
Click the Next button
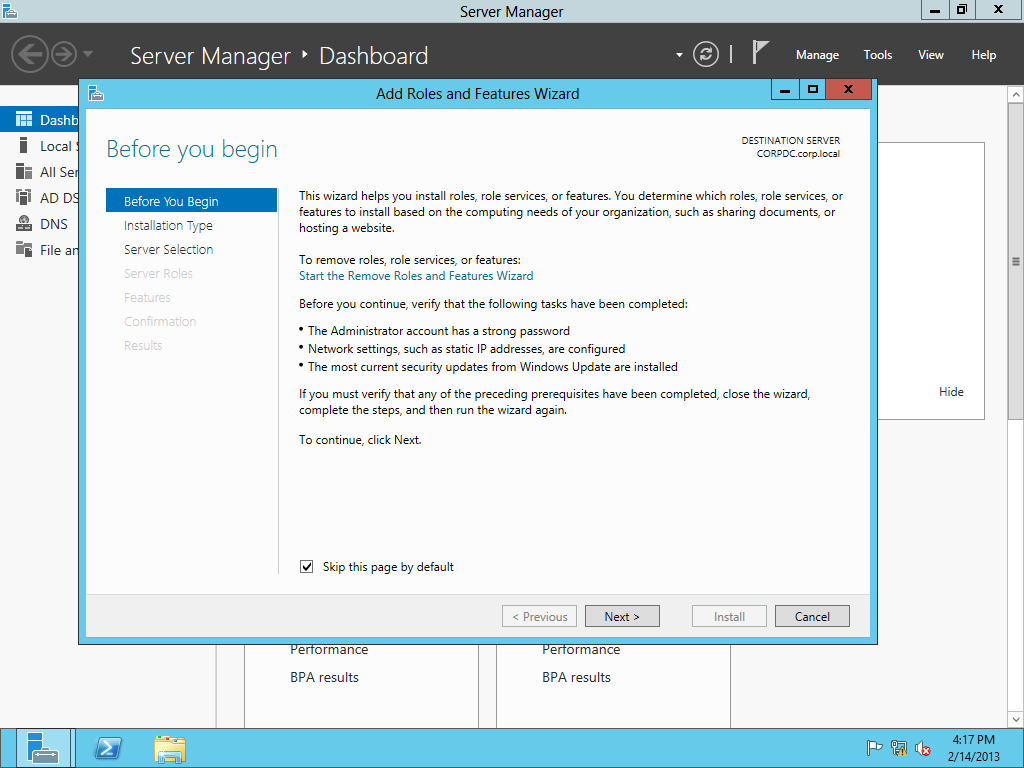pos(621,616)
